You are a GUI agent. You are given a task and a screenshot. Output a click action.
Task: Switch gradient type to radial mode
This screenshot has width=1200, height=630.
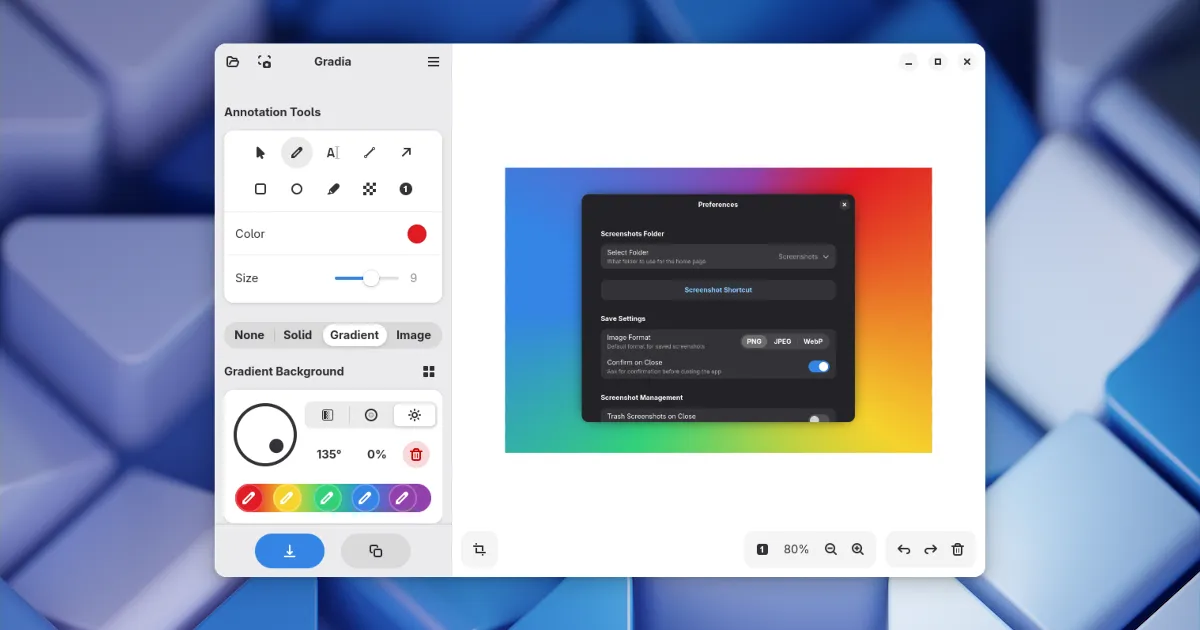tap(371, 415)
